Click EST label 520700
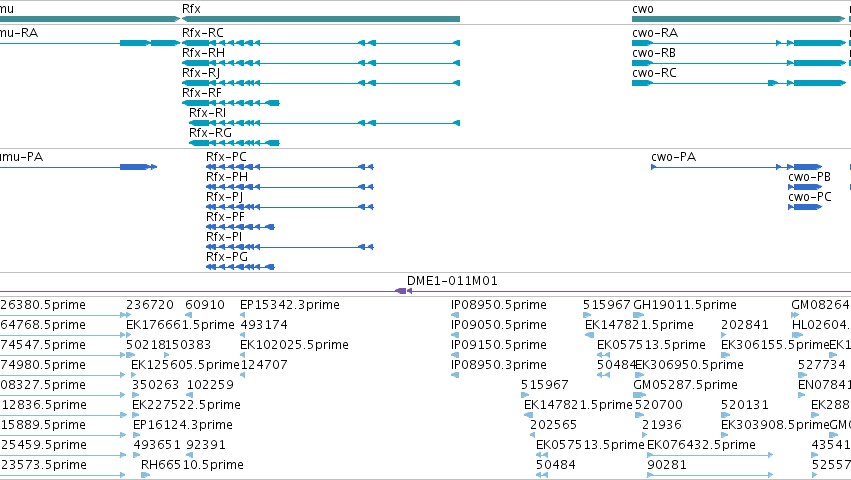Image resolution: width=851 pixels, height=480 pixels. point(659,405)
